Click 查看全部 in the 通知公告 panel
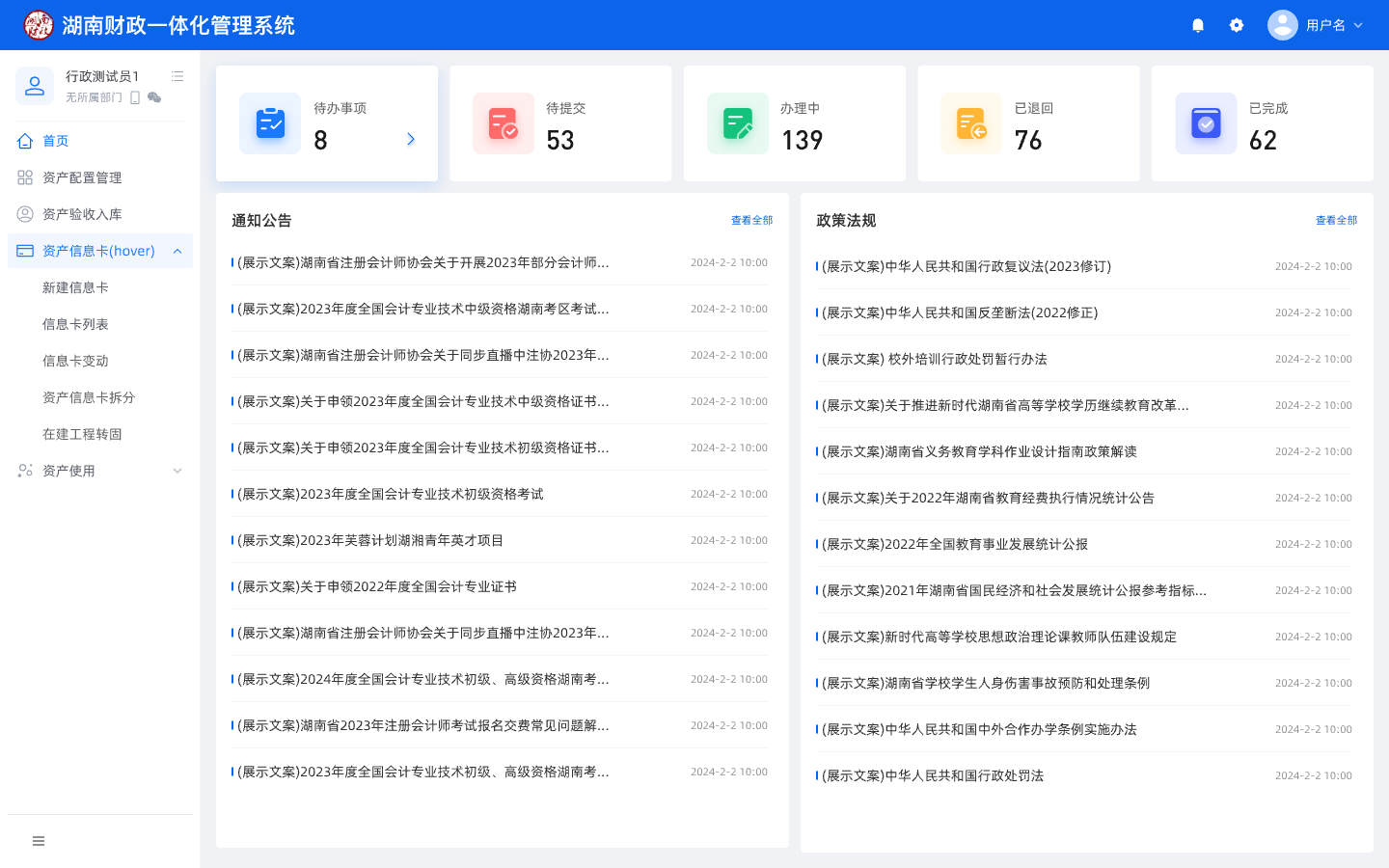1389x868 pixels. pyautogui.click(x=751, y=220)
